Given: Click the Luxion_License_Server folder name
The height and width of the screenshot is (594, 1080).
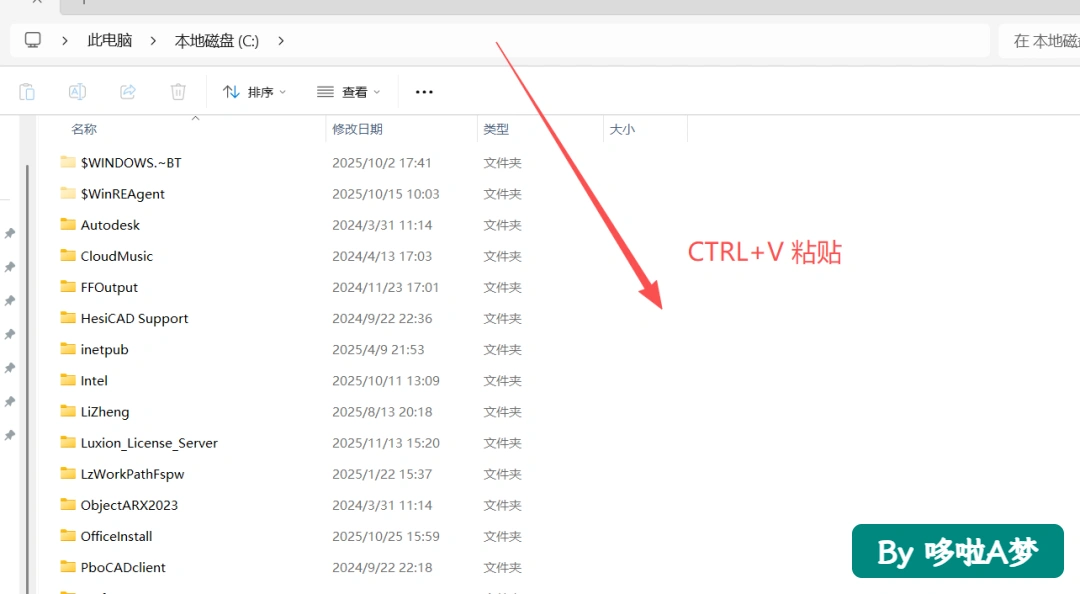Looking at the screenshot, I should pos(149,443).
